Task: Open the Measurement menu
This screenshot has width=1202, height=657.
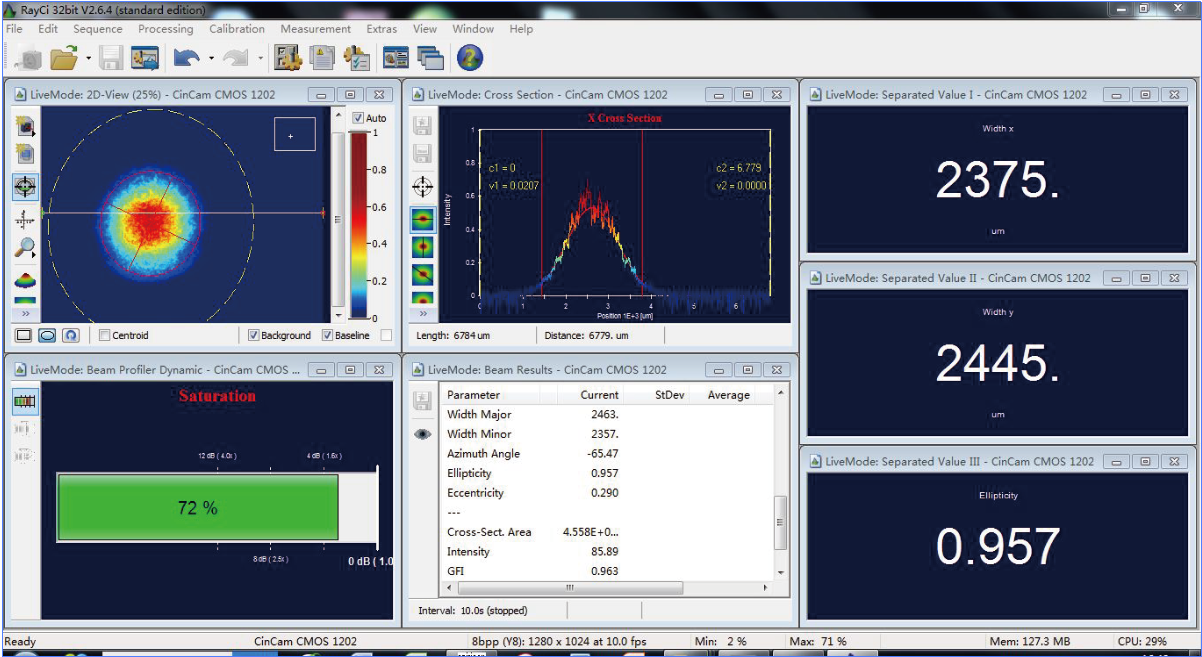Action: click(315, 29)
